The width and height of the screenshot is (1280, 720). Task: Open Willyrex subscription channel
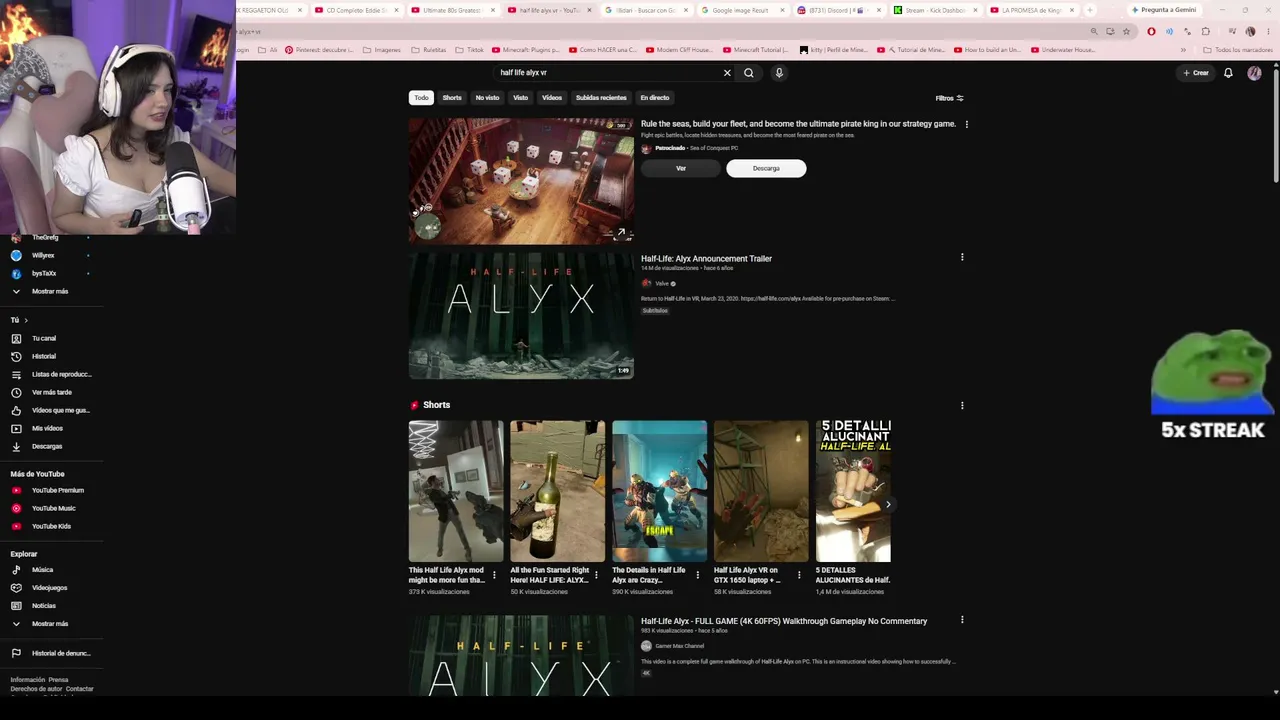[43, 255]
